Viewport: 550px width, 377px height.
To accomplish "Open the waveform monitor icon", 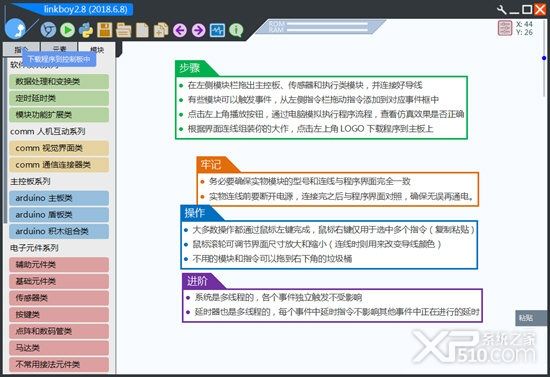I will pyautogui.click(x=217, y=31).
